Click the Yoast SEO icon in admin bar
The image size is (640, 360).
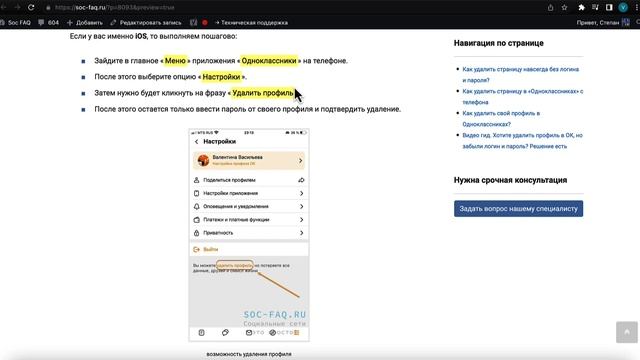point(193,23)
